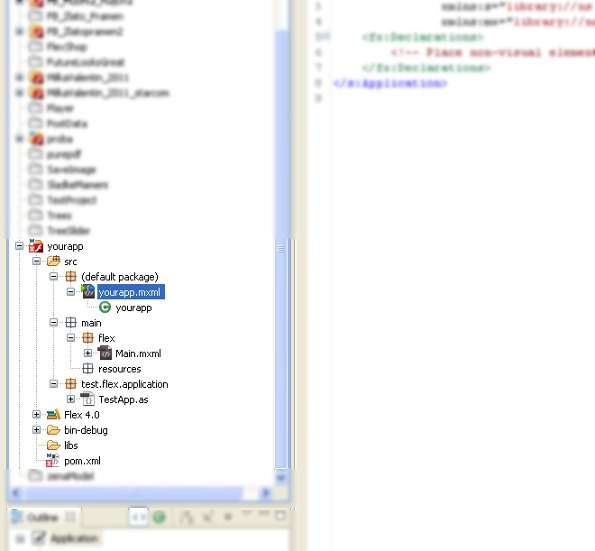Select the Flex 4.0 library icon
The image size is (595, 551).
[x=54, y=414]
